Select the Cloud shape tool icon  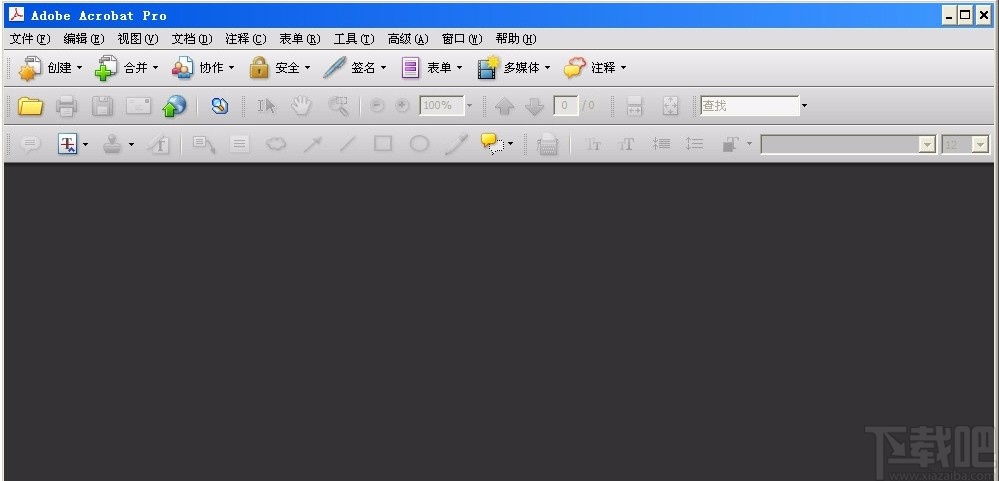point(275,145)
